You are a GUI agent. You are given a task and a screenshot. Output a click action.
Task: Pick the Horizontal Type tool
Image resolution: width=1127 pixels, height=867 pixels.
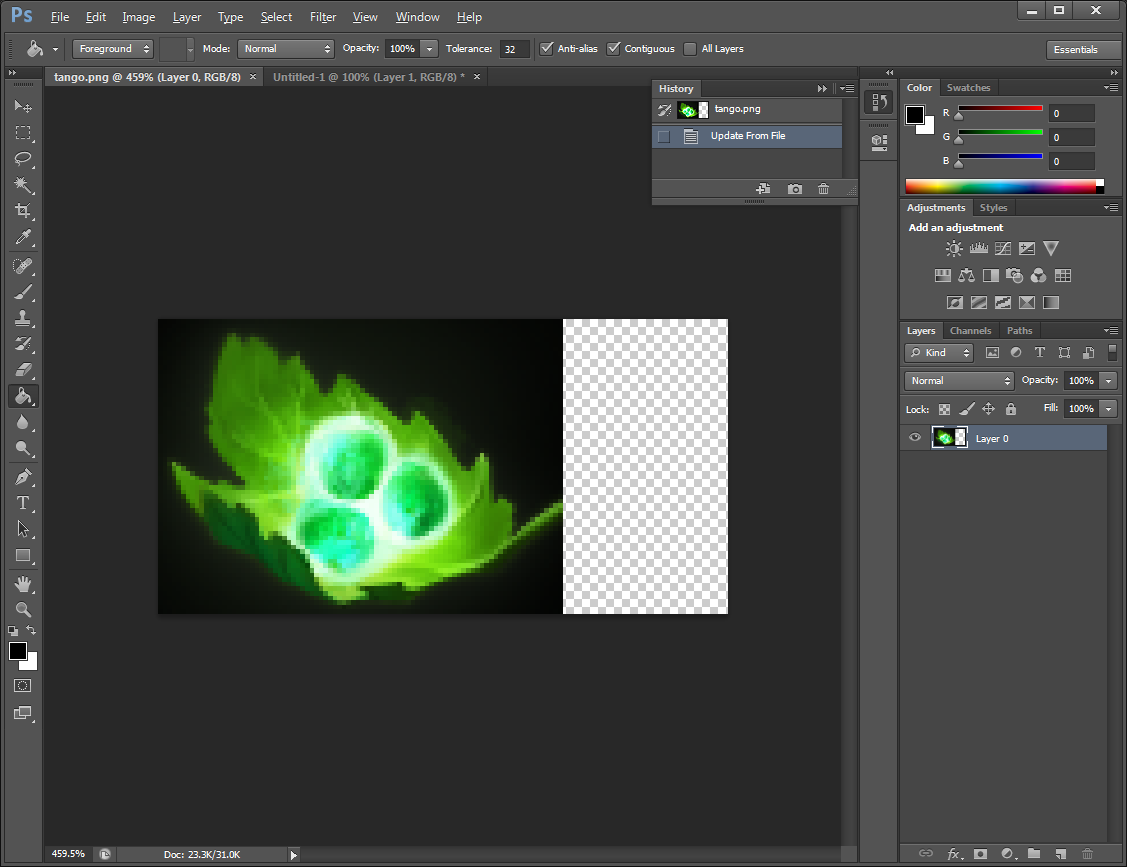23,503
